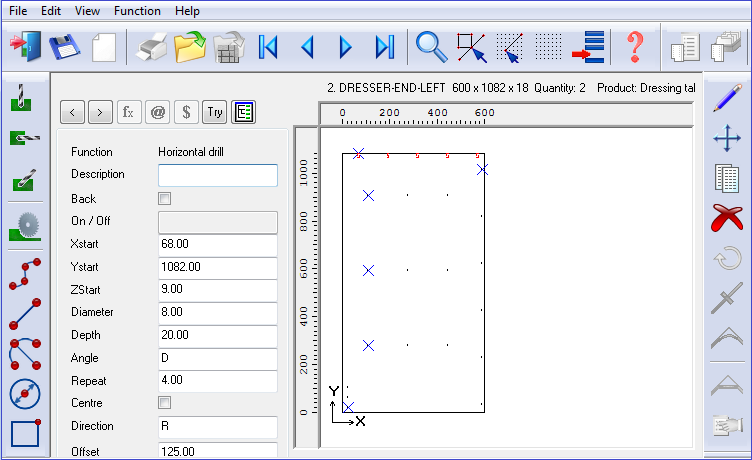Image resolution: width=752 pixels, height=460 pixels.
Task: Go to the next part
Action: point(345,47)
